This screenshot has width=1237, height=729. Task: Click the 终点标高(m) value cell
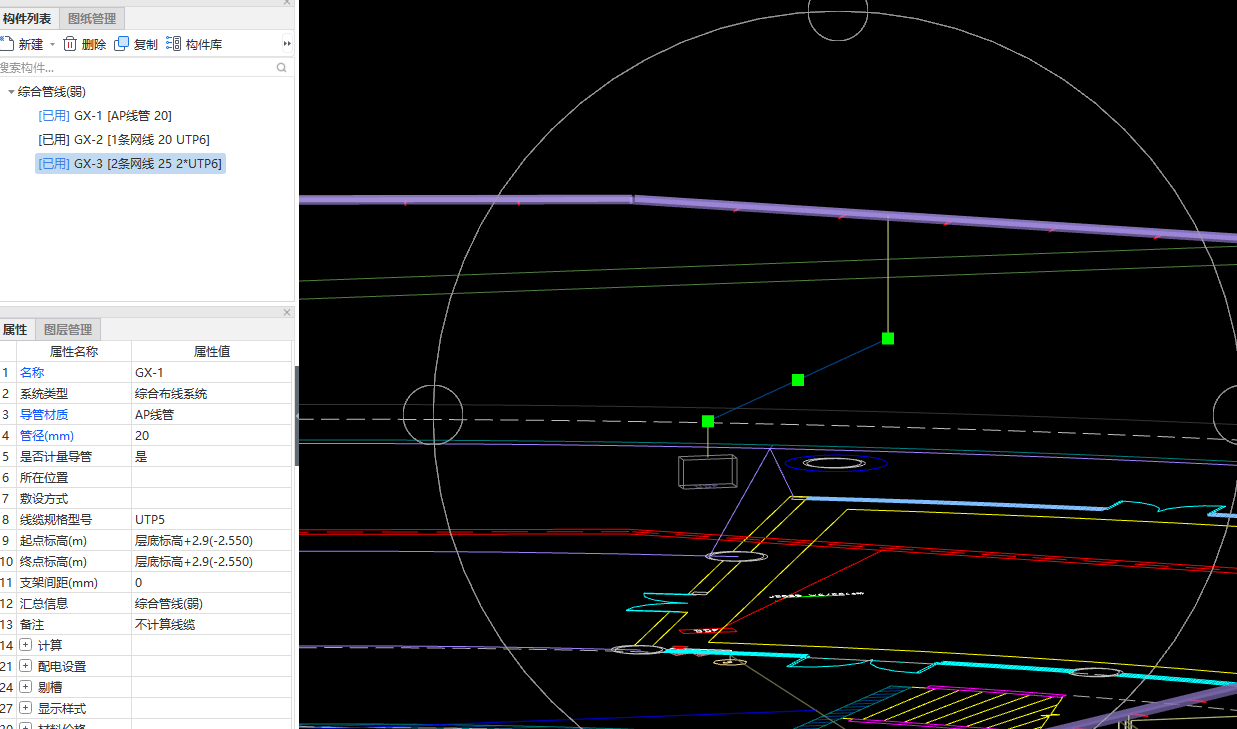(211, 562)
